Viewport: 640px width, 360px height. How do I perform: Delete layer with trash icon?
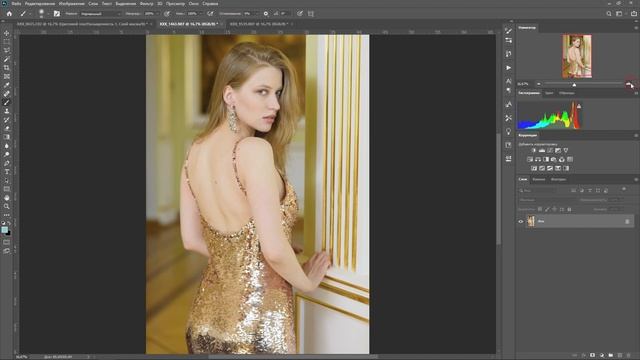tap(629, 356)
